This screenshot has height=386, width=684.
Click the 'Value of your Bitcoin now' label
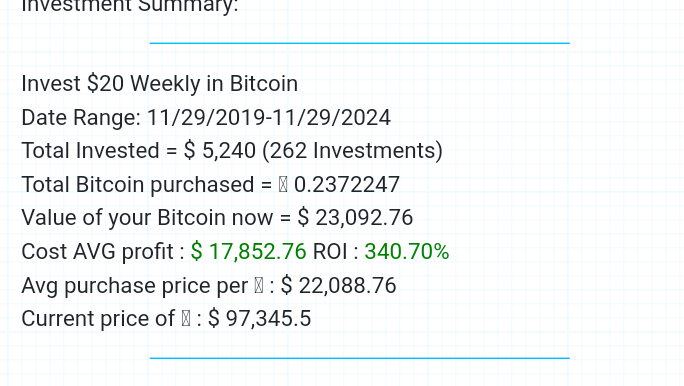[147, 218]
